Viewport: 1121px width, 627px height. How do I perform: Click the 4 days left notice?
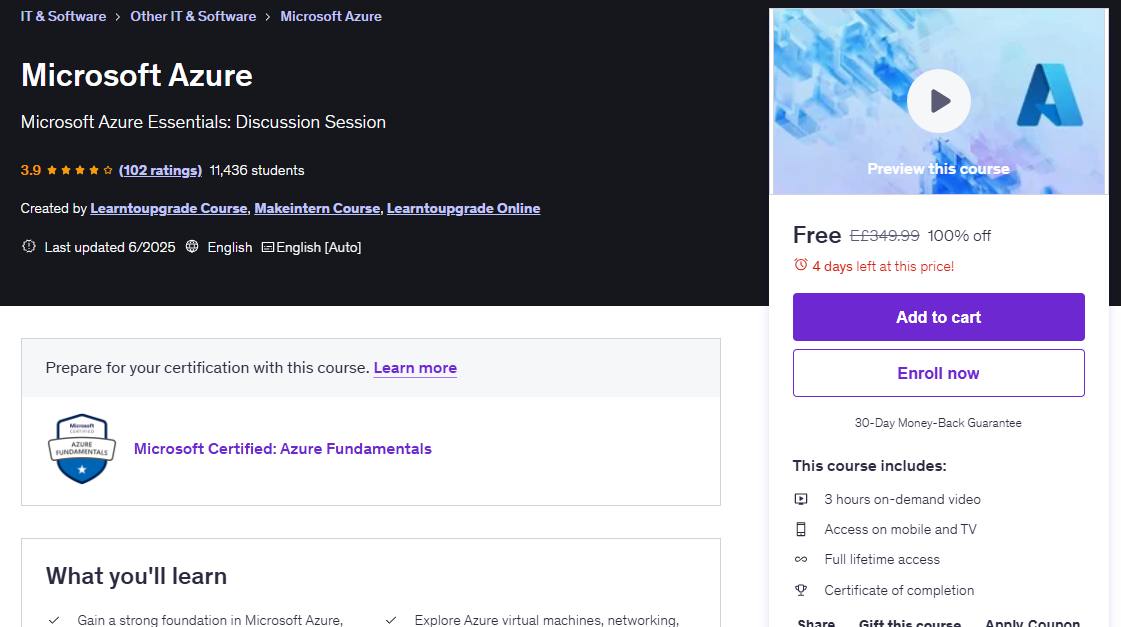pos(883,266)
